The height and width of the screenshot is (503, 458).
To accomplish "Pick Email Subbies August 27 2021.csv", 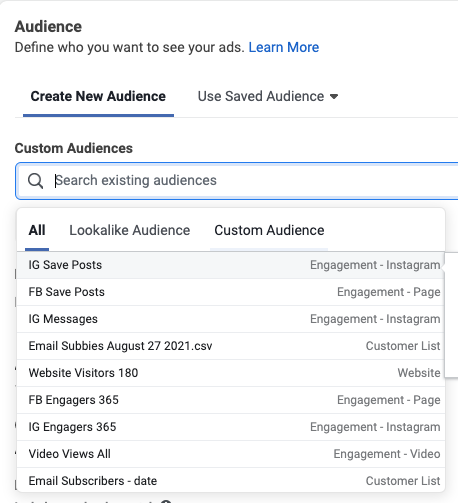I will pyautogui.click(x=231, y=346).
